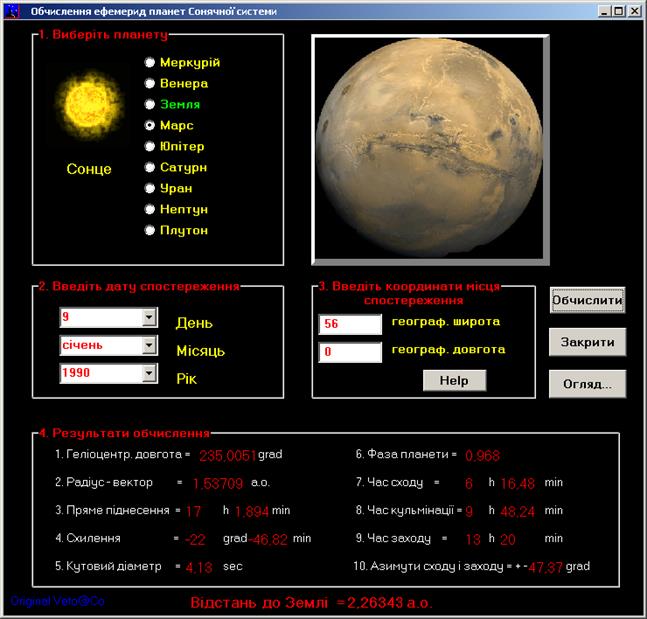Pick the Сатурн radio option

[x=151, y=167]
